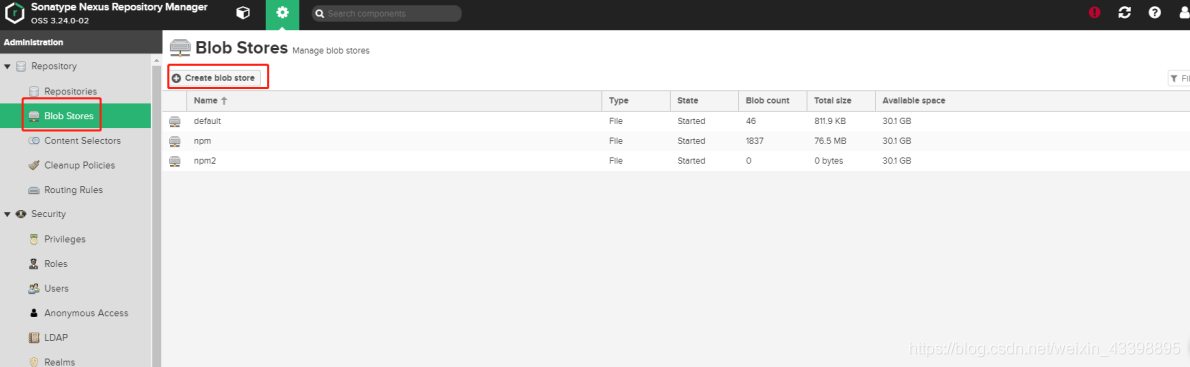The image size is (1190, 367).
Task: Sort by the State column header
Action: coord(704,101)
